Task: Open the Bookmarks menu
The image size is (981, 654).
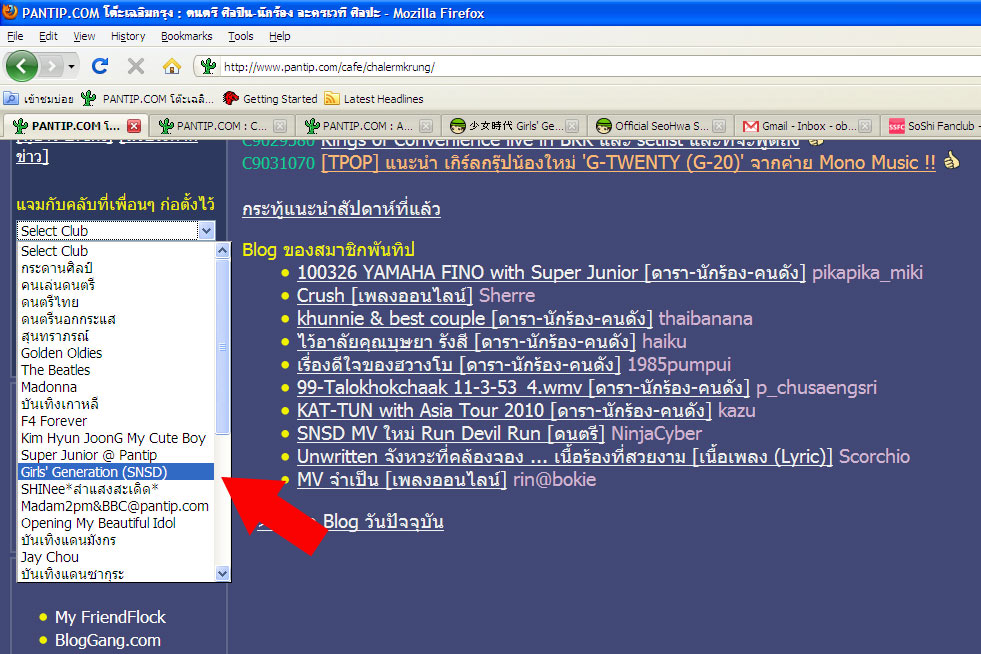Action: point(186,36)
